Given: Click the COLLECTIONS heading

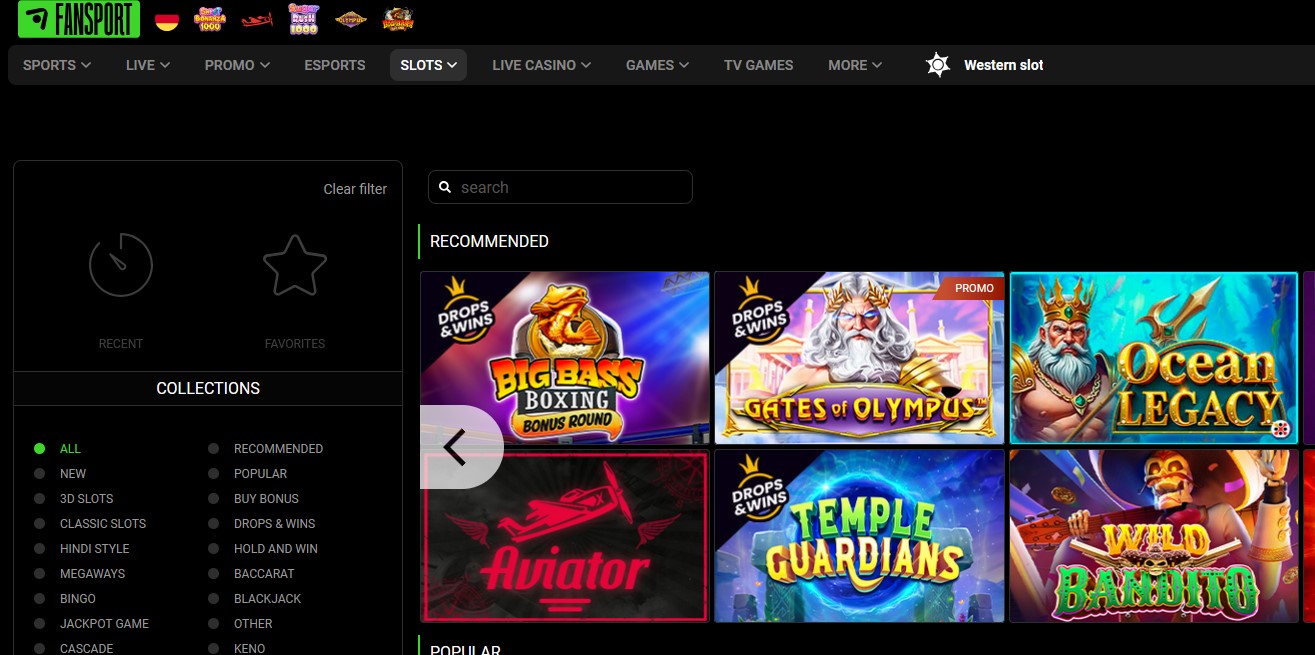Looking at the screenshot, I should click(x=208, y=388).
